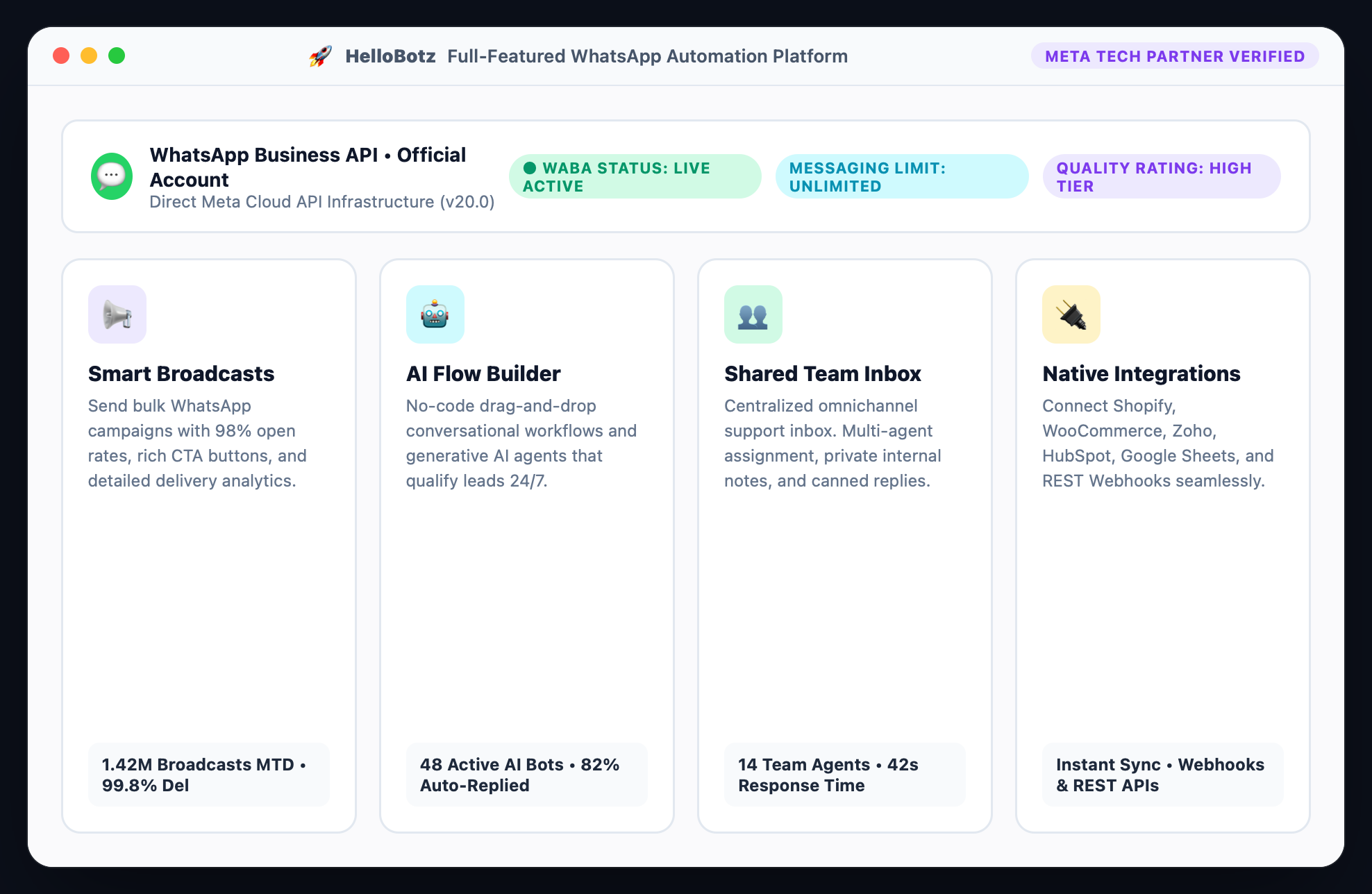Screen dimensions: 1372x894
Task: Click the Shared Team Inbox people icon
Action: (753, 314)
